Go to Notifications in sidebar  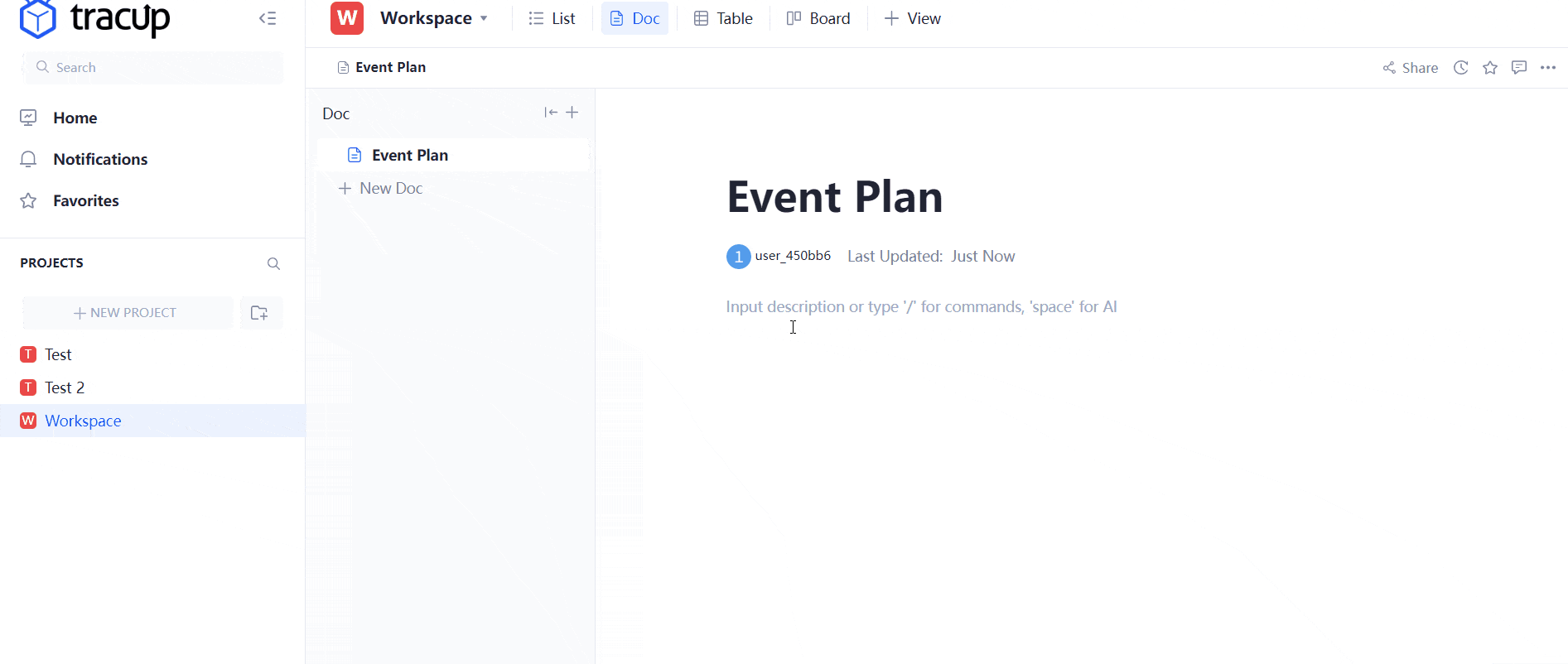[x=100, y=159]
